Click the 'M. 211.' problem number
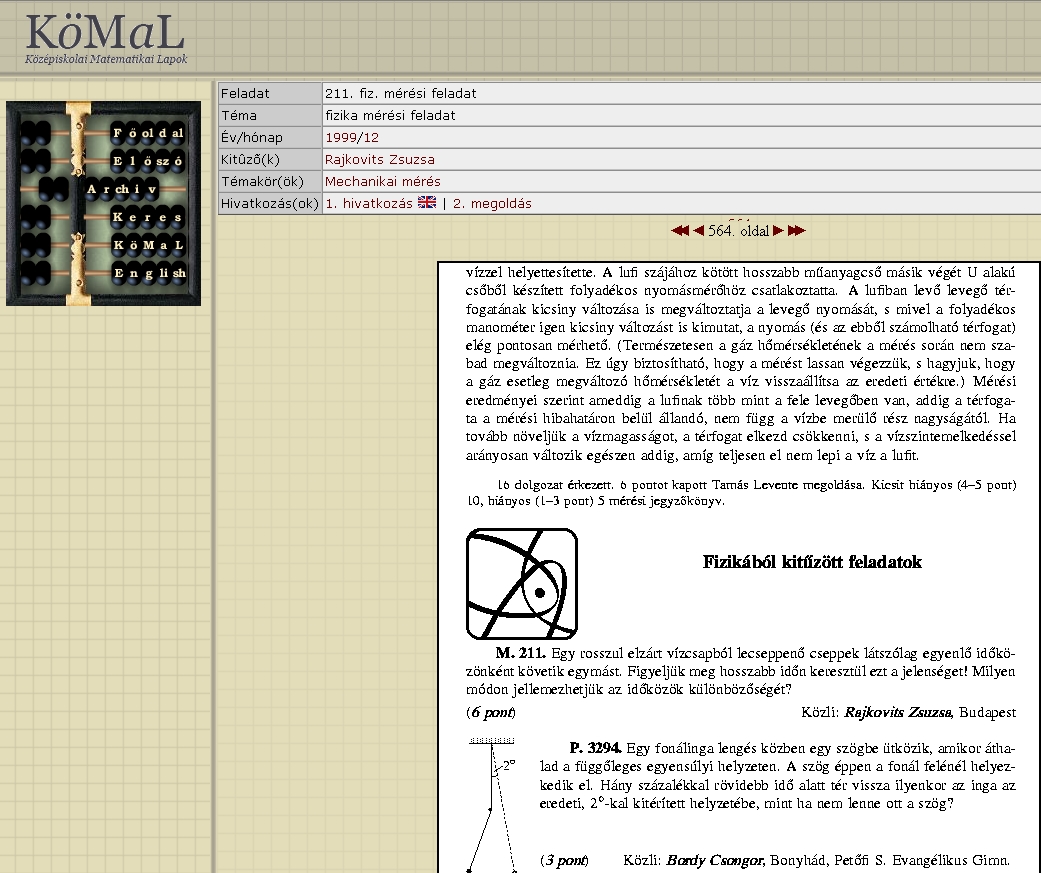The image size is (1041, 873). [x=520, y=653]
